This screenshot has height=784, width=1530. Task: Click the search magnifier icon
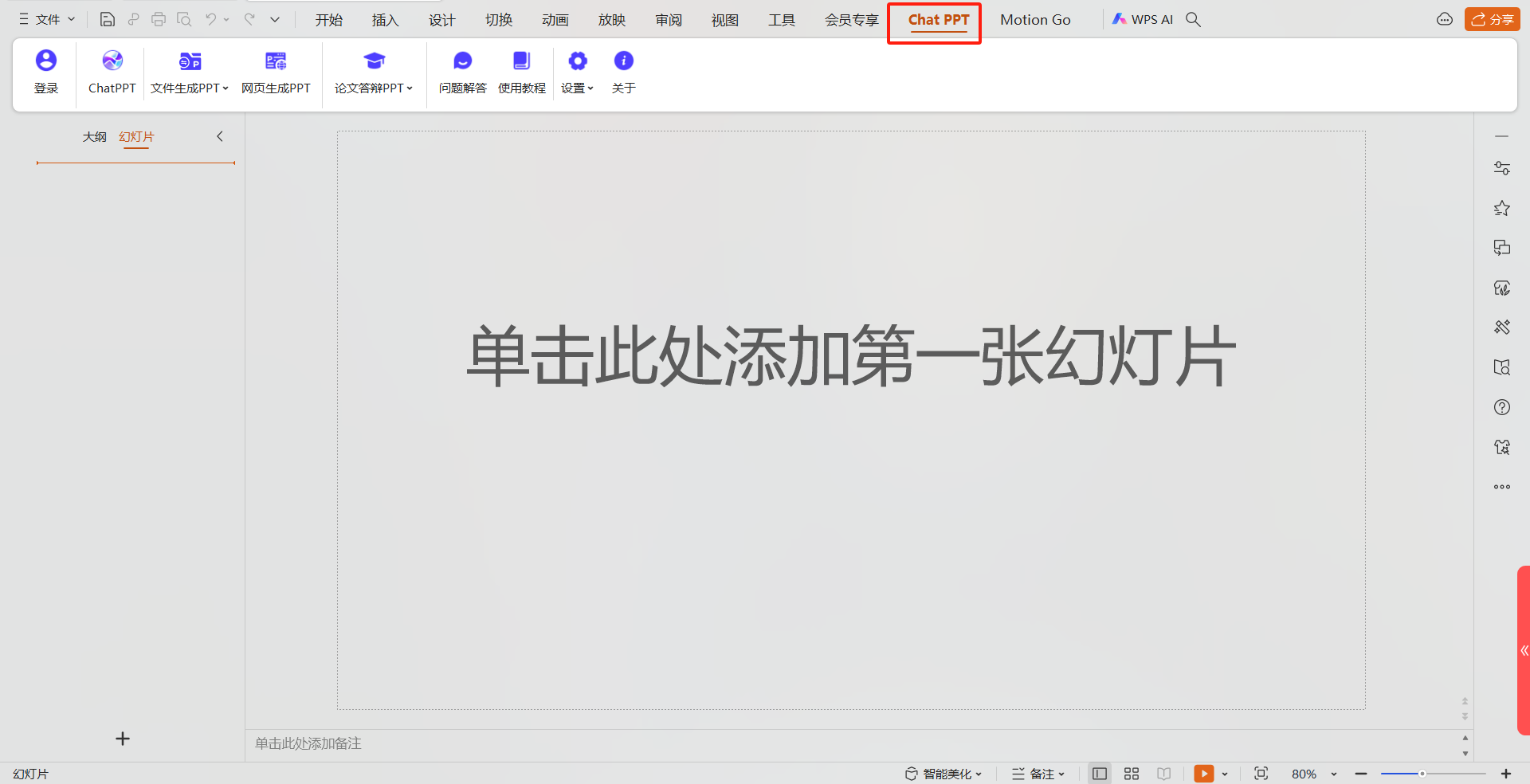click(x=1193, y=19)
